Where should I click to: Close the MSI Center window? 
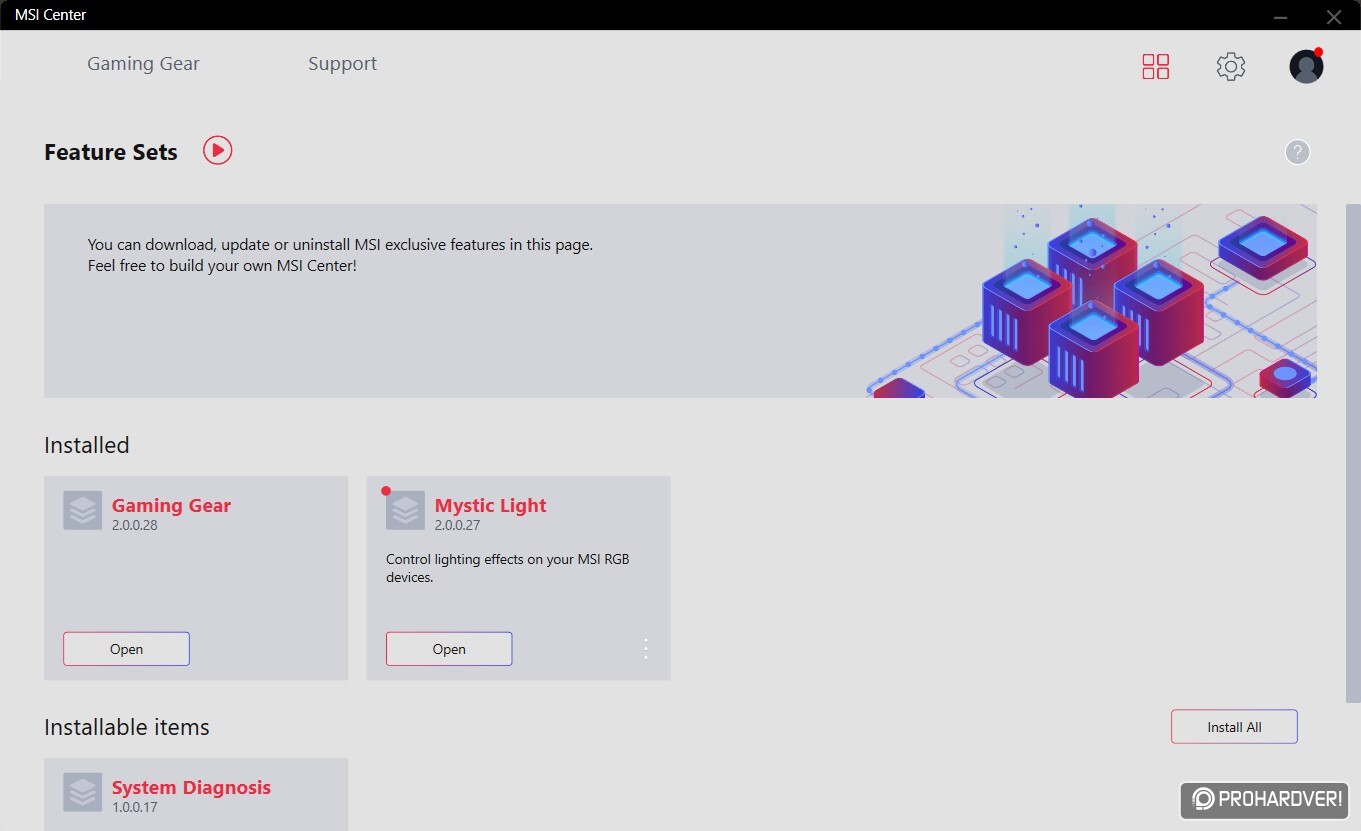pyautogui.click(x=1333, y=16)
